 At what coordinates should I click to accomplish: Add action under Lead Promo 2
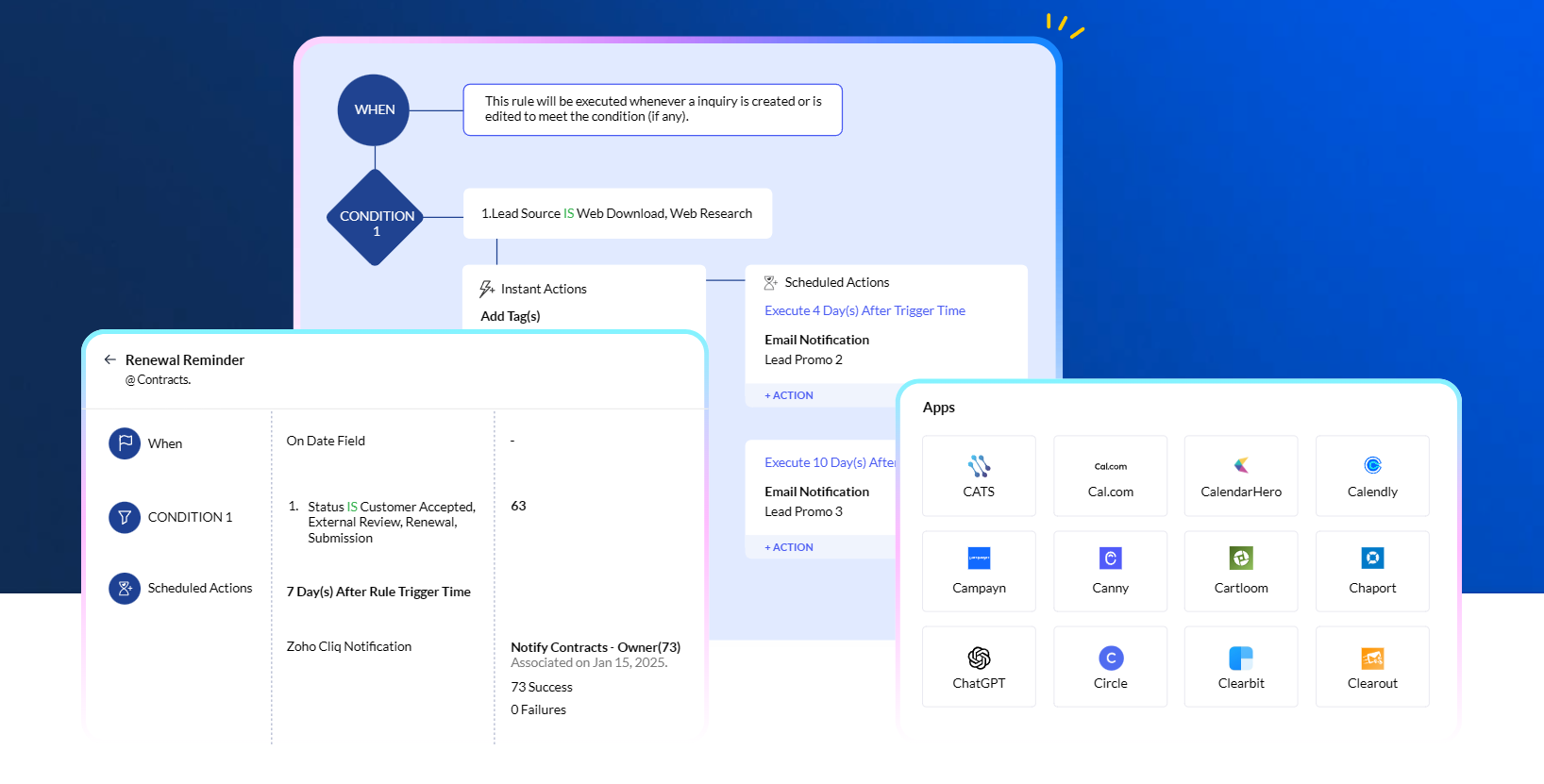[789, 395]
